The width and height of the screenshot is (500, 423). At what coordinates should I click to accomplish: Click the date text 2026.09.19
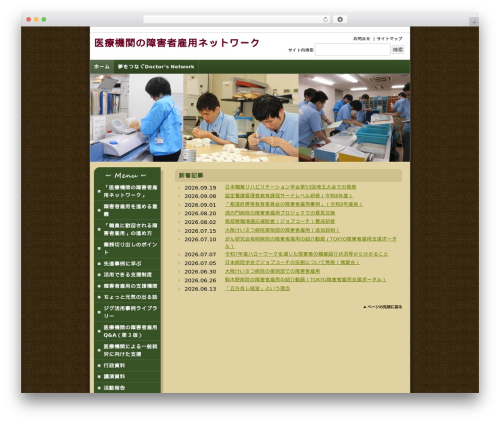coord(200,188)
